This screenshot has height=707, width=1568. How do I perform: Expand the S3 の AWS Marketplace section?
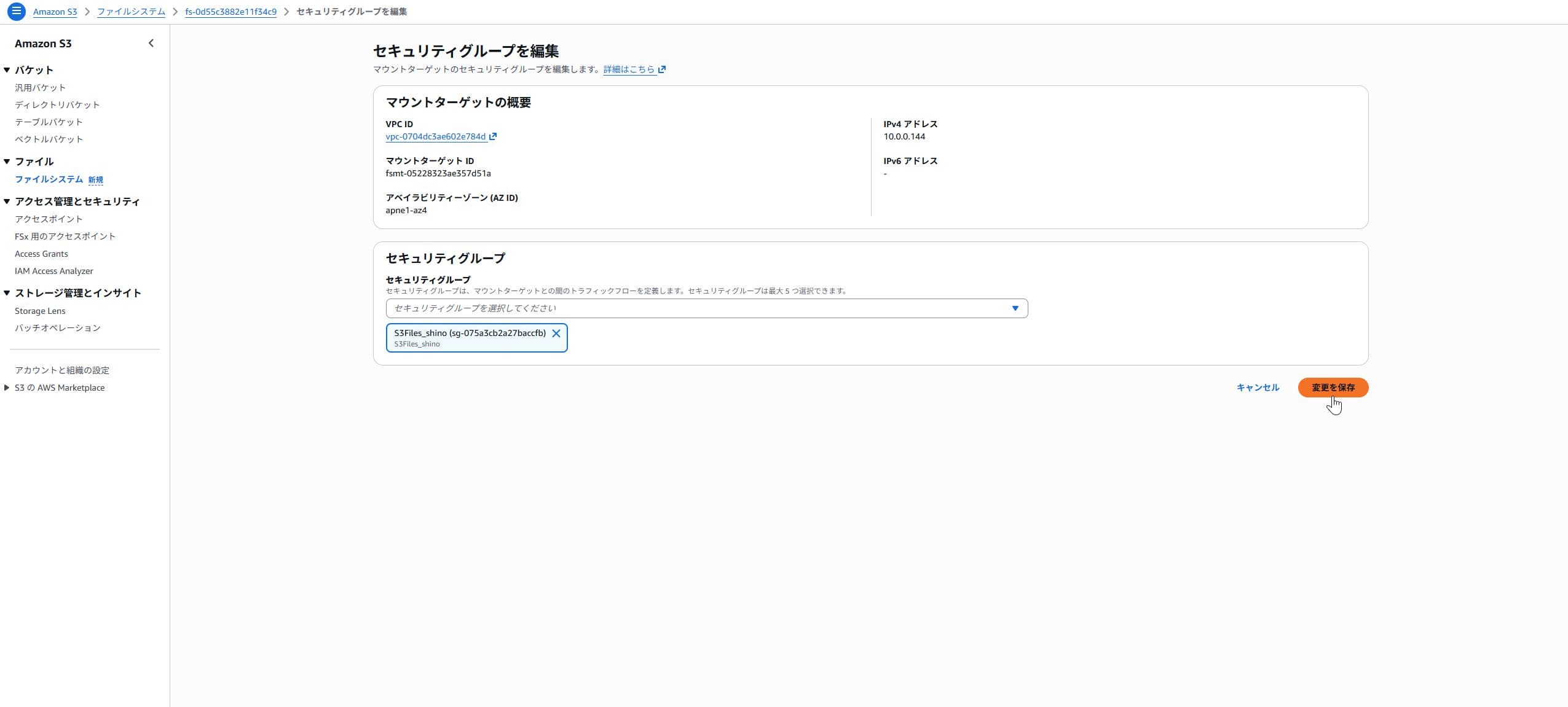coord(7,387)
